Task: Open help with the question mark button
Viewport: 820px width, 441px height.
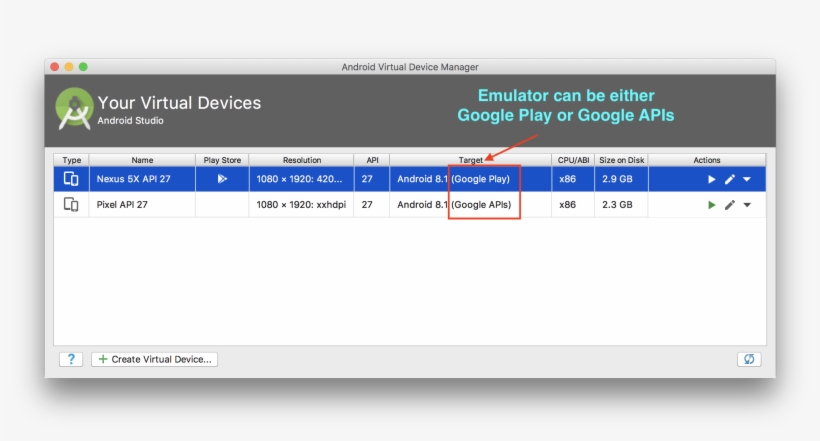Action: (x=71, y=359)
